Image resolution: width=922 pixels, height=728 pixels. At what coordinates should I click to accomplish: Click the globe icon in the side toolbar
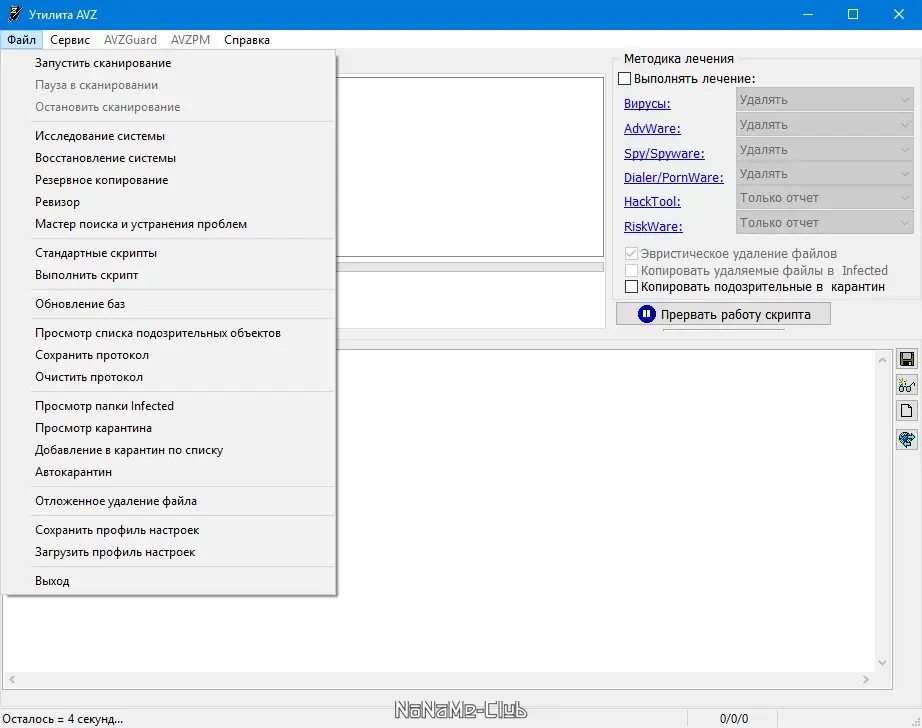907,439
